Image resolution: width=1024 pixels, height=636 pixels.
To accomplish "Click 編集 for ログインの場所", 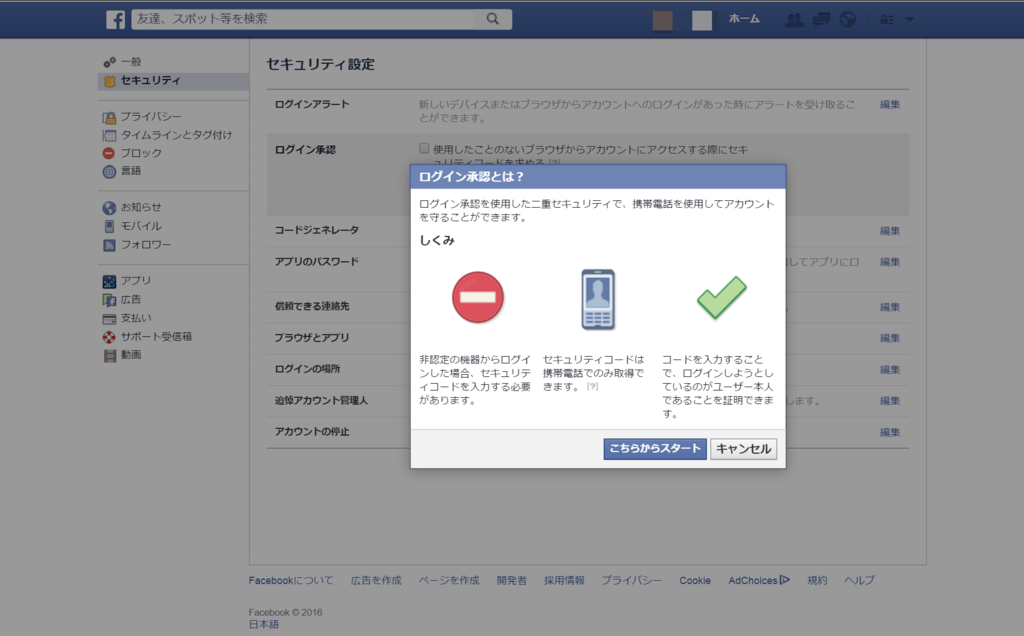I will click(889, 370).
